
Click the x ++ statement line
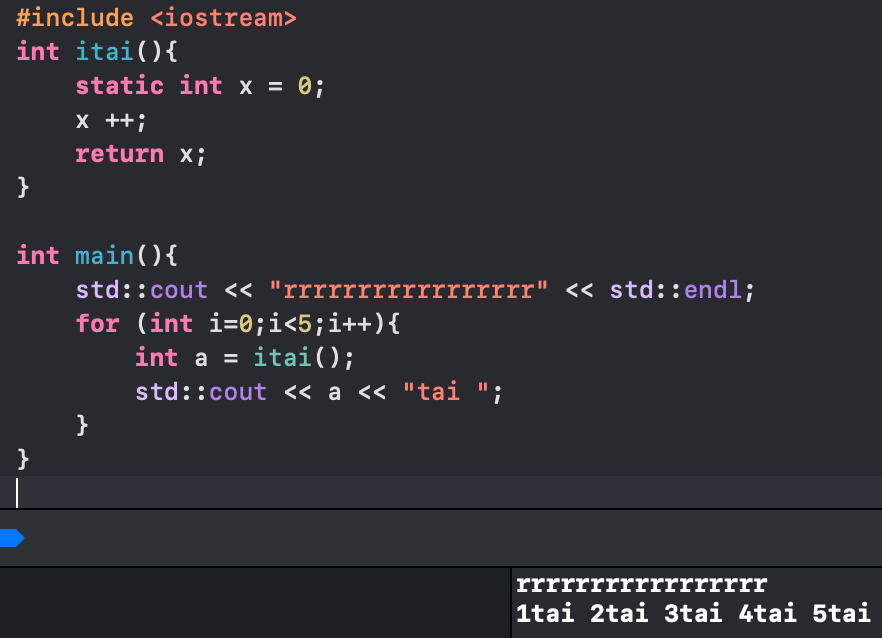click(x=111, y=120)
